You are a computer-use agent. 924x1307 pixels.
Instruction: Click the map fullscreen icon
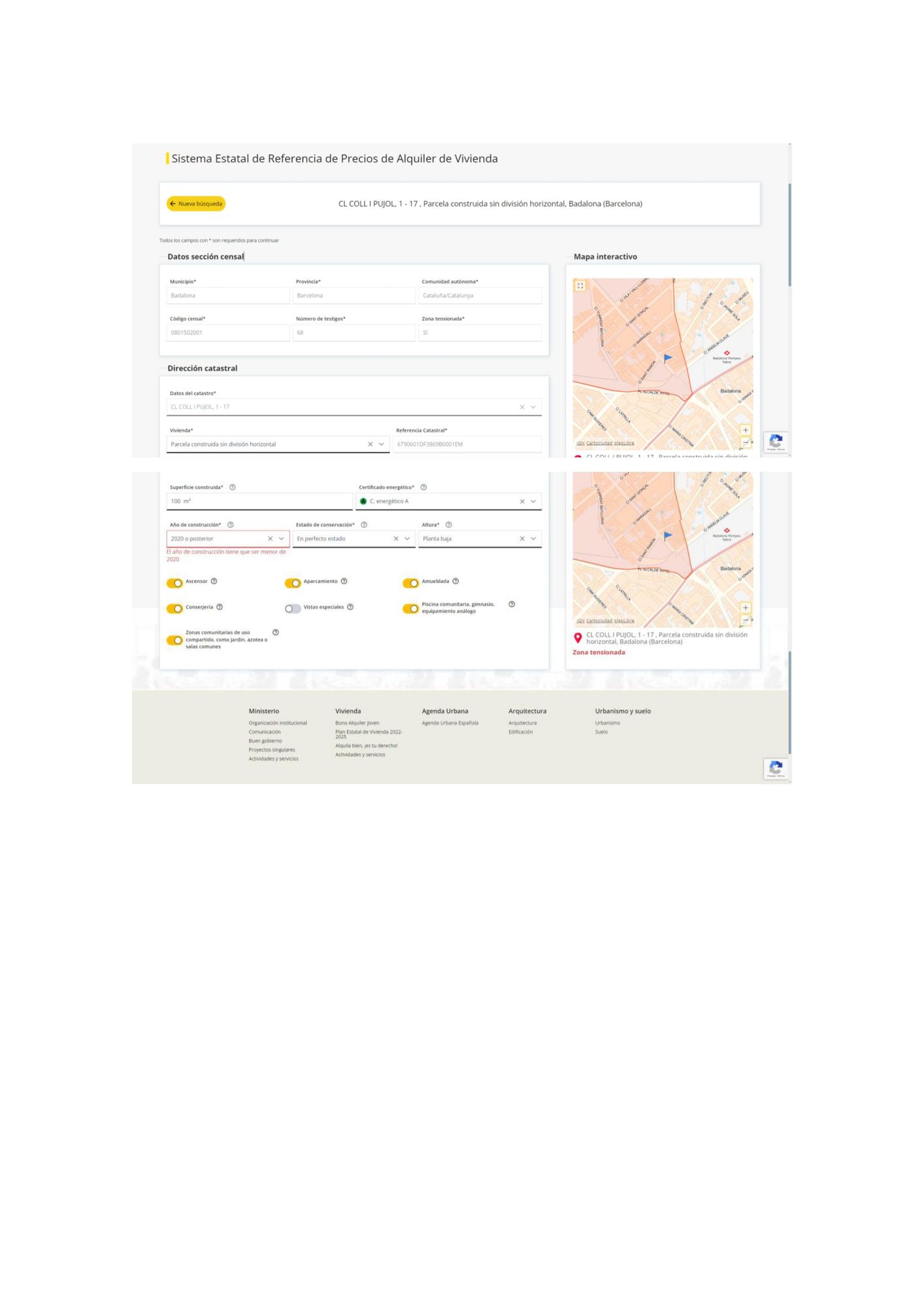point(580,286)
